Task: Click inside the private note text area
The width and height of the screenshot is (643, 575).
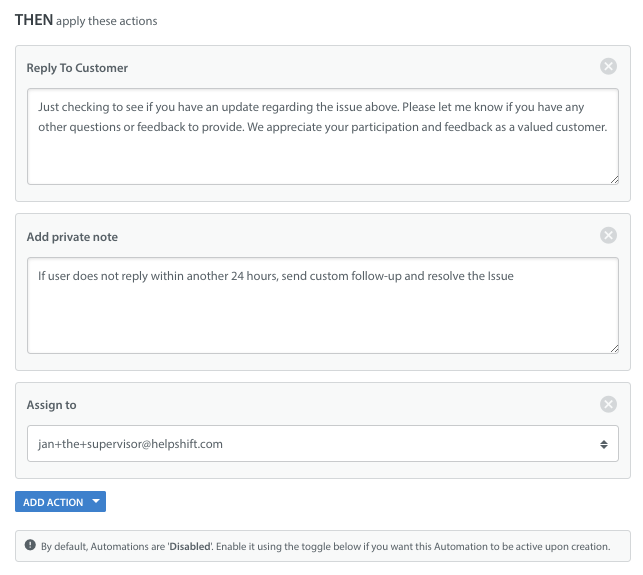Action: [x=322, y=315]
